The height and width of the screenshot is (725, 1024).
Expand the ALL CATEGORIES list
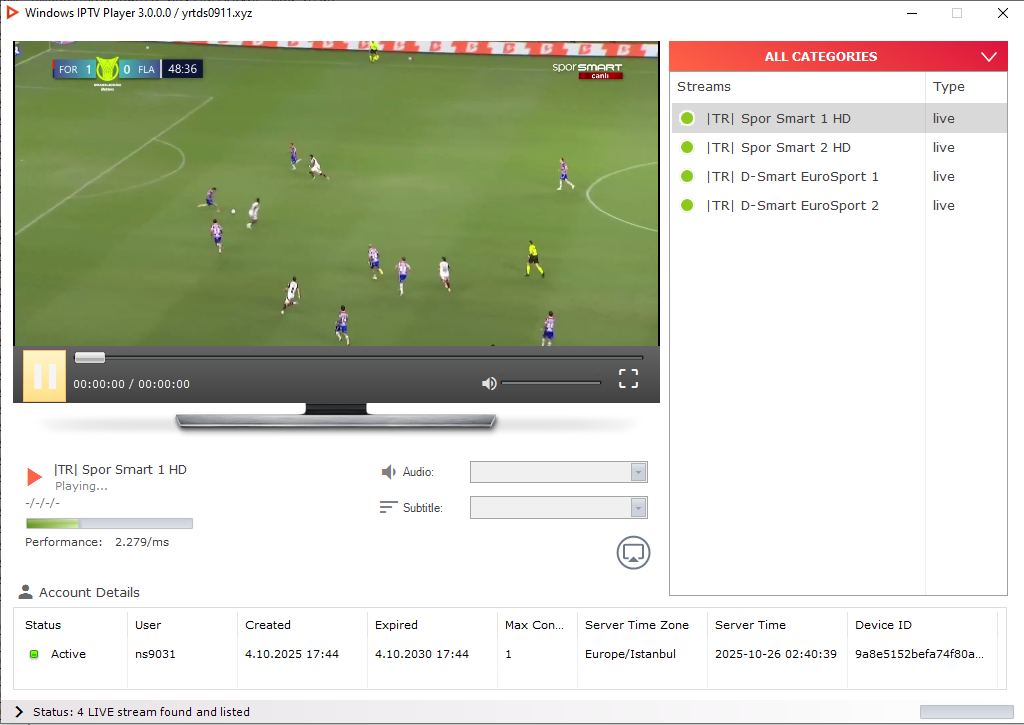989,57
